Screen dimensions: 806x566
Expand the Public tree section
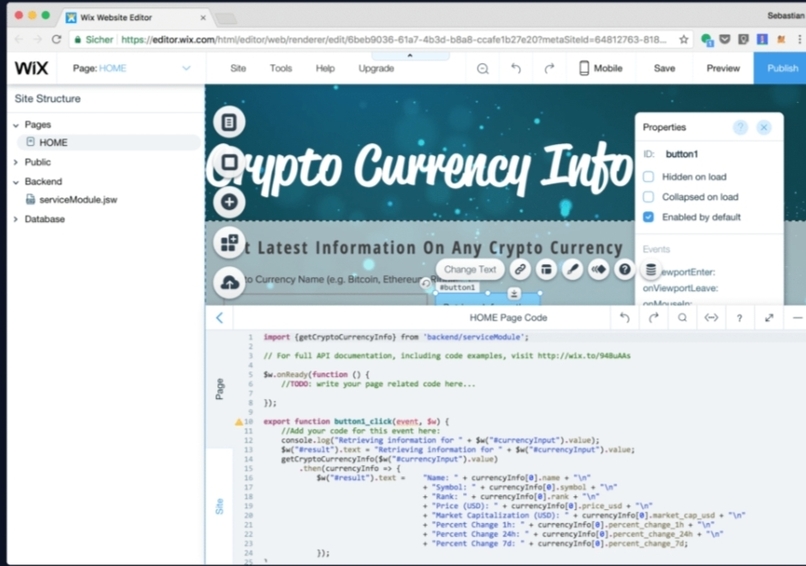click(16, 162)
